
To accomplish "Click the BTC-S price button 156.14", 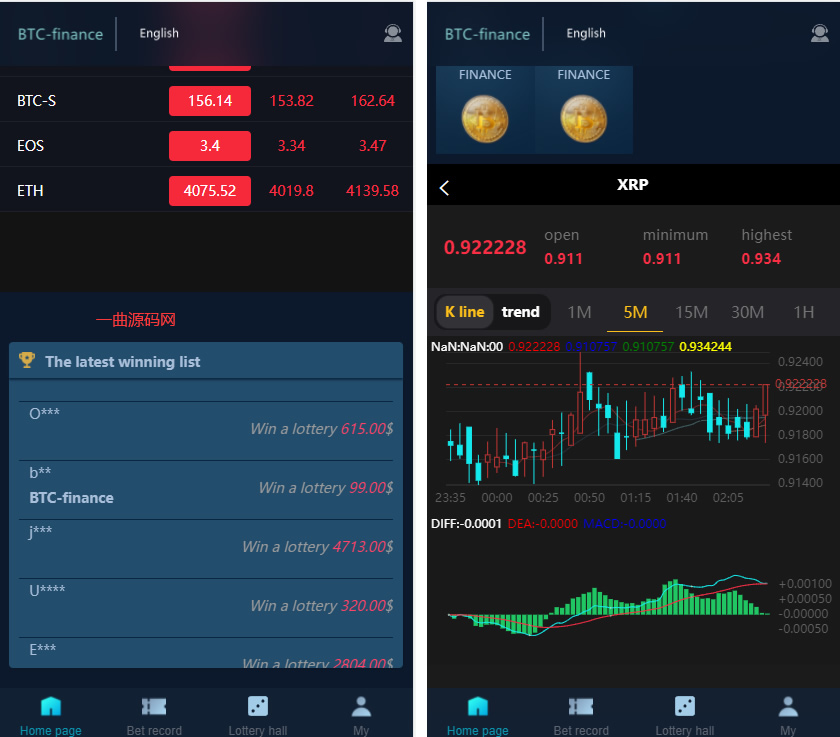I will pos(209,101).
